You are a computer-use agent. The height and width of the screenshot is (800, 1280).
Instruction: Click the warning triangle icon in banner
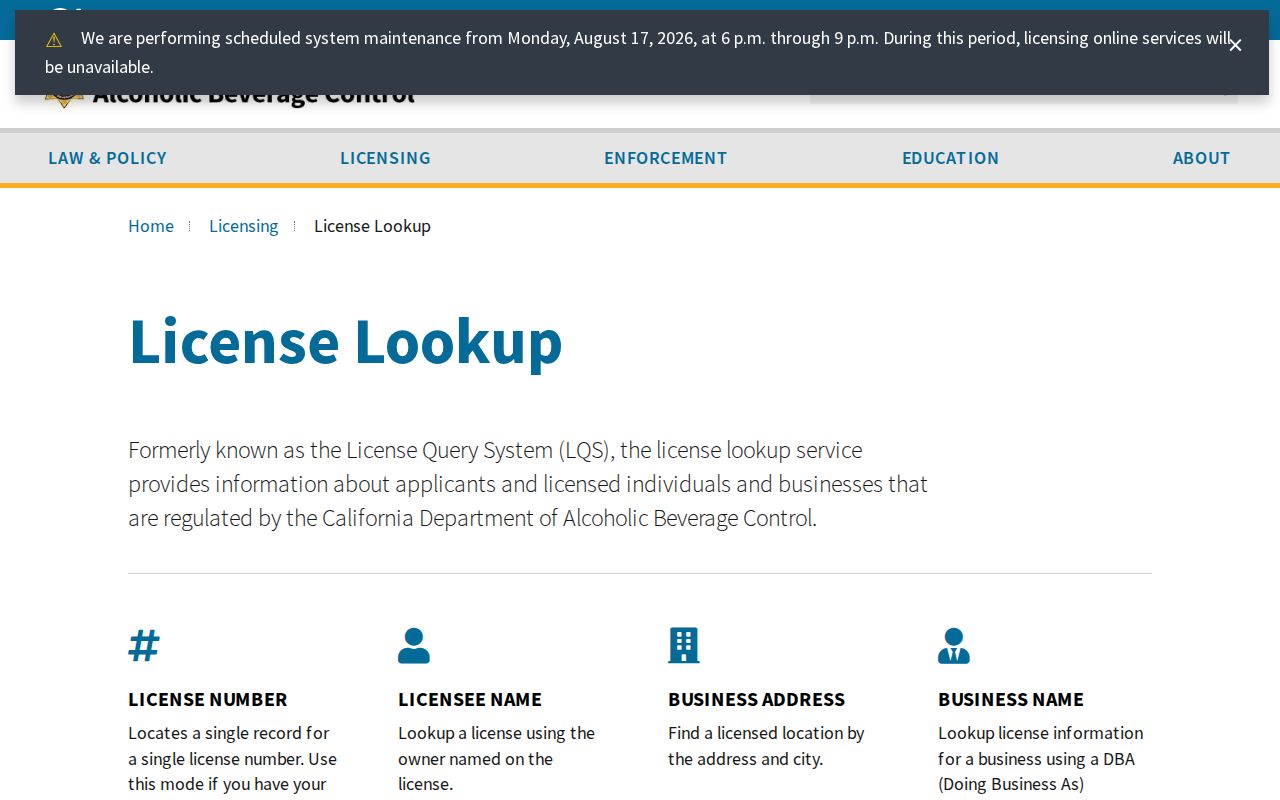pos(54,40)
